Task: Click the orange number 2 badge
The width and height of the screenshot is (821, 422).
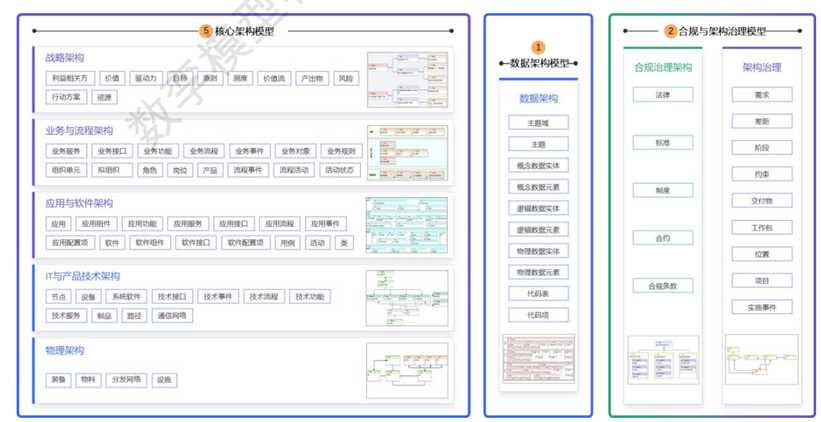Action: coord(669,31)
